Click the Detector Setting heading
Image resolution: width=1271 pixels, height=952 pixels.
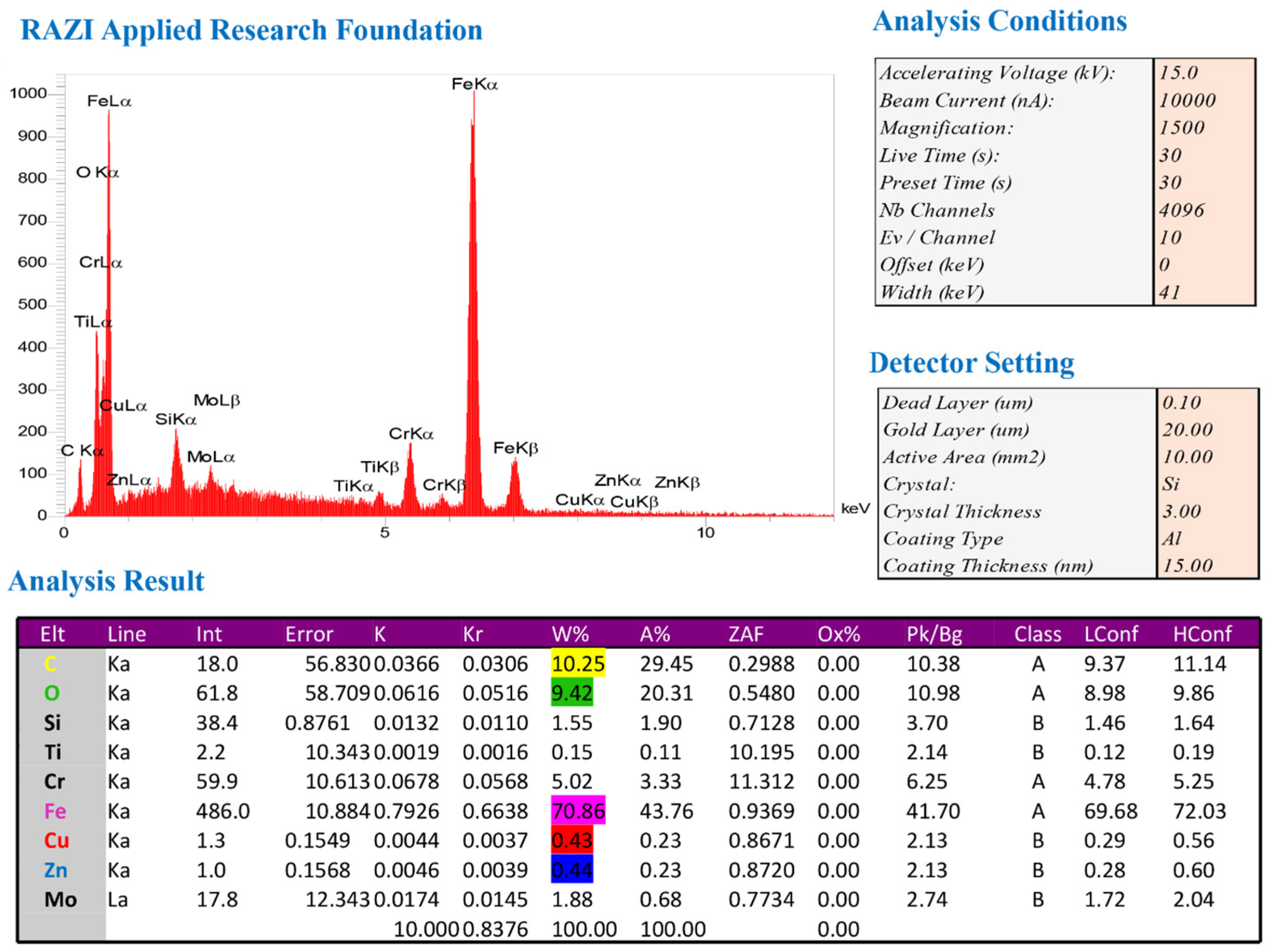[971, 363]
